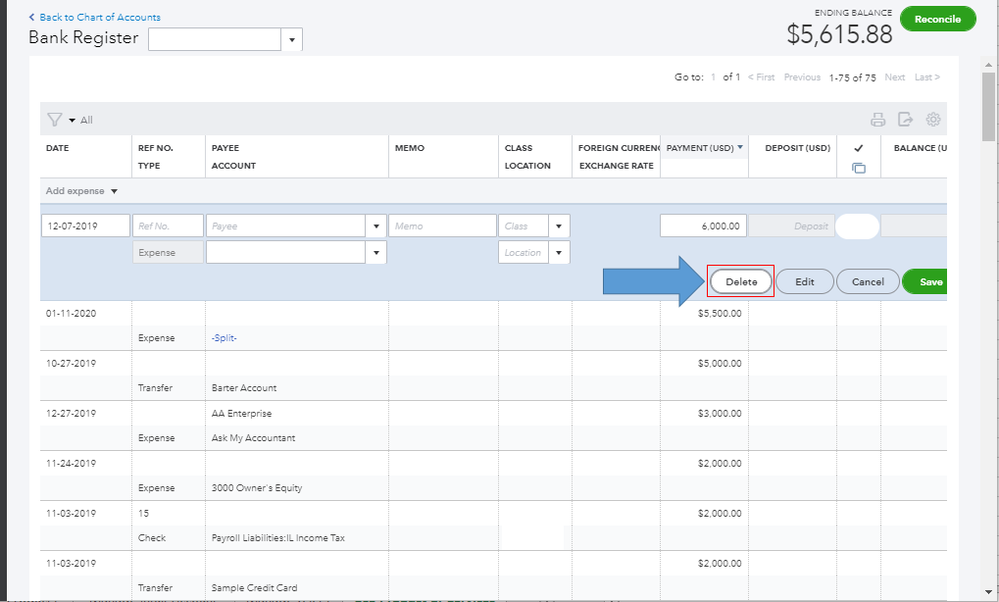The width and height of the screenshot is (999, 602).
Task: Toggle the reconcile status box in the entry row
Action: click(857, 226)
